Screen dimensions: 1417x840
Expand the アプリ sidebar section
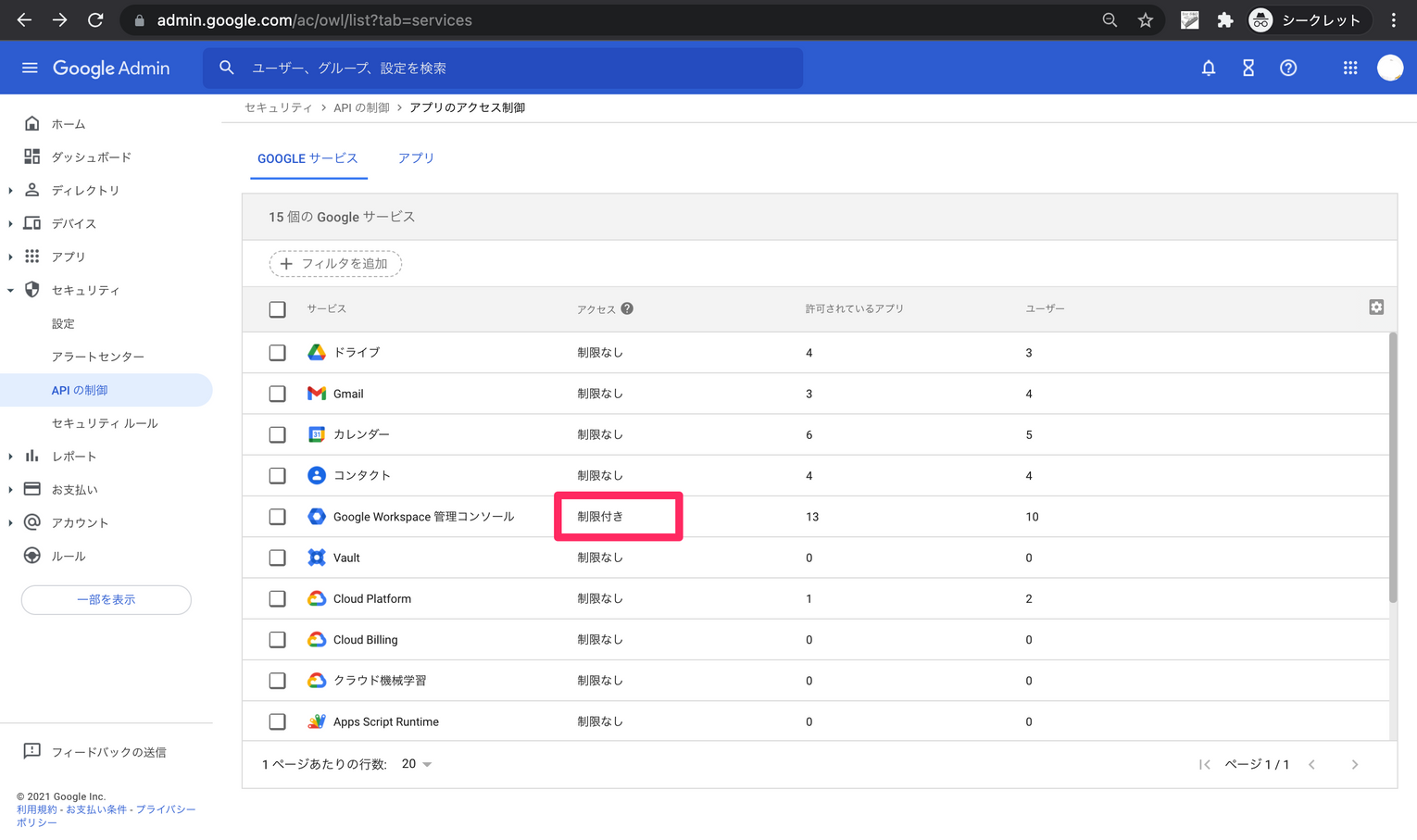[10, 257]
